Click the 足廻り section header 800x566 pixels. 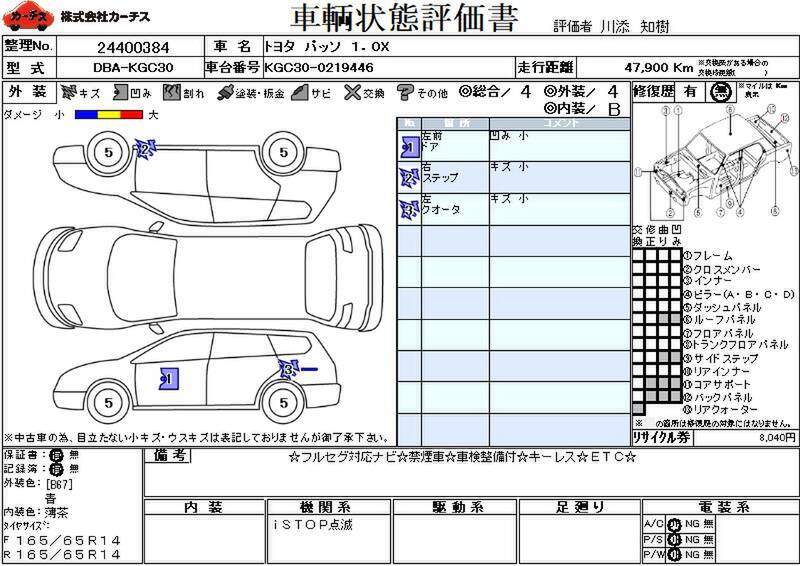tap(580, 507)
